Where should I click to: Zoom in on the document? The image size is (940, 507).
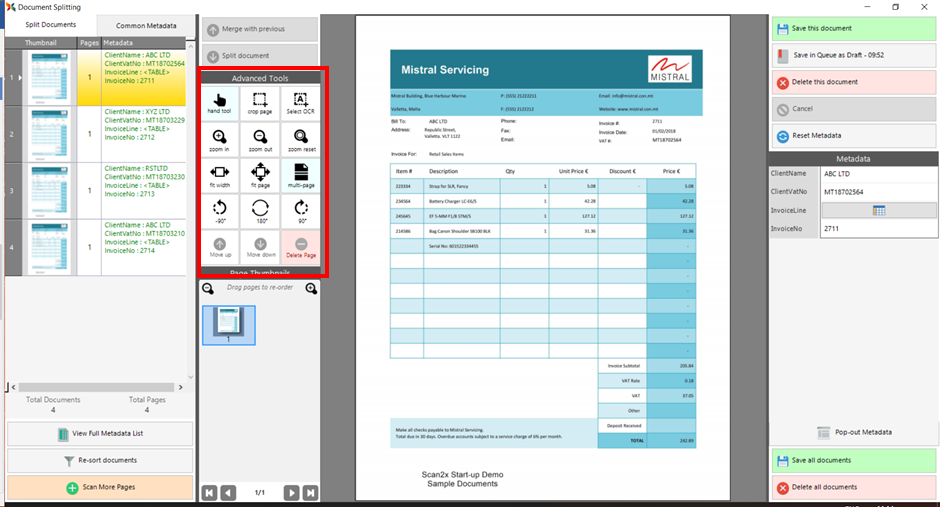click(x=219, y=138)
